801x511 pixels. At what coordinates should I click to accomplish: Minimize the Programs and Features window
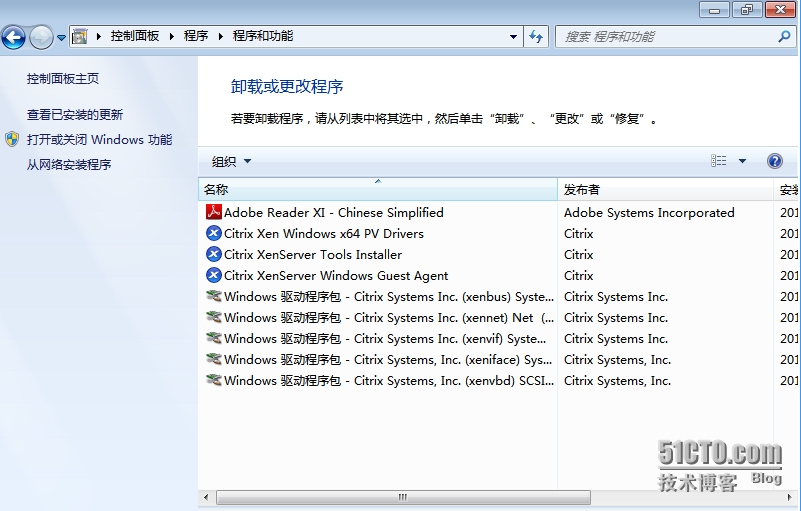tap(715, 10)
